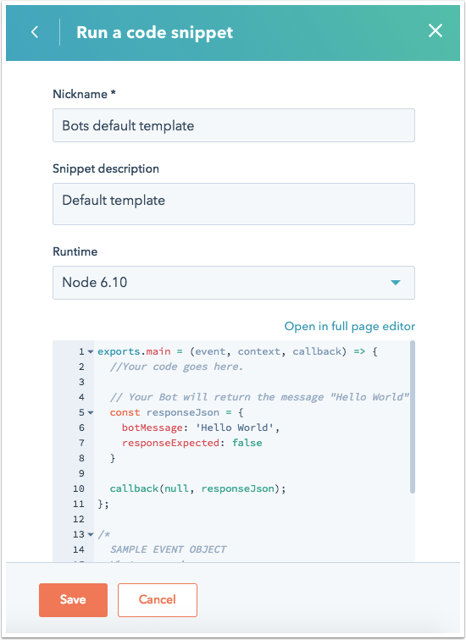The image size is (466, 640).
Task: Collapse code fold arrow on line 1
Action: 90,351
